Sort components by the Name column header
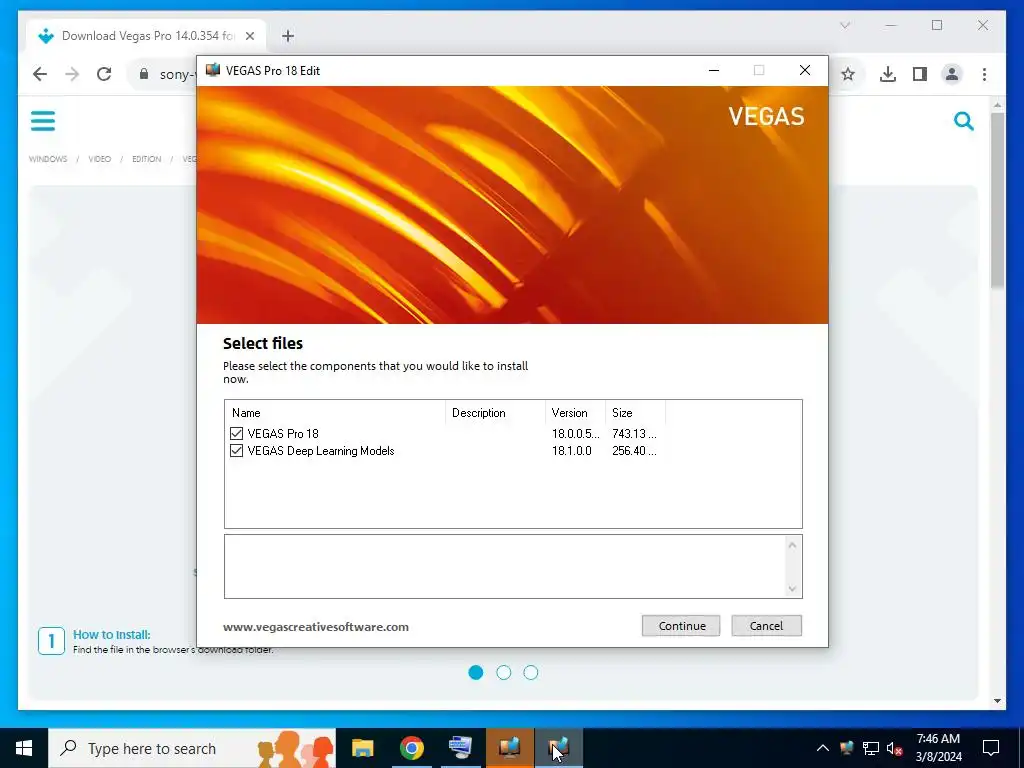 [x=246, y=413]
